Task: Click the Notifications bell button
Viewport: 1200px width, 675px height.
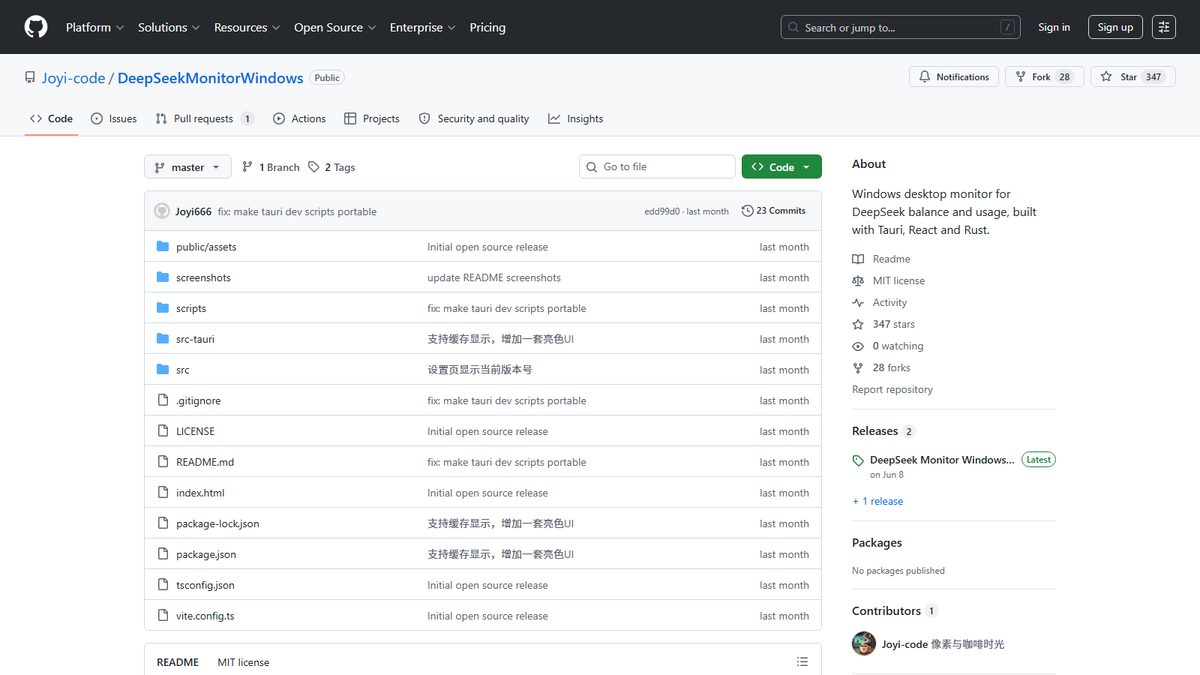Action: click(954, 77)
